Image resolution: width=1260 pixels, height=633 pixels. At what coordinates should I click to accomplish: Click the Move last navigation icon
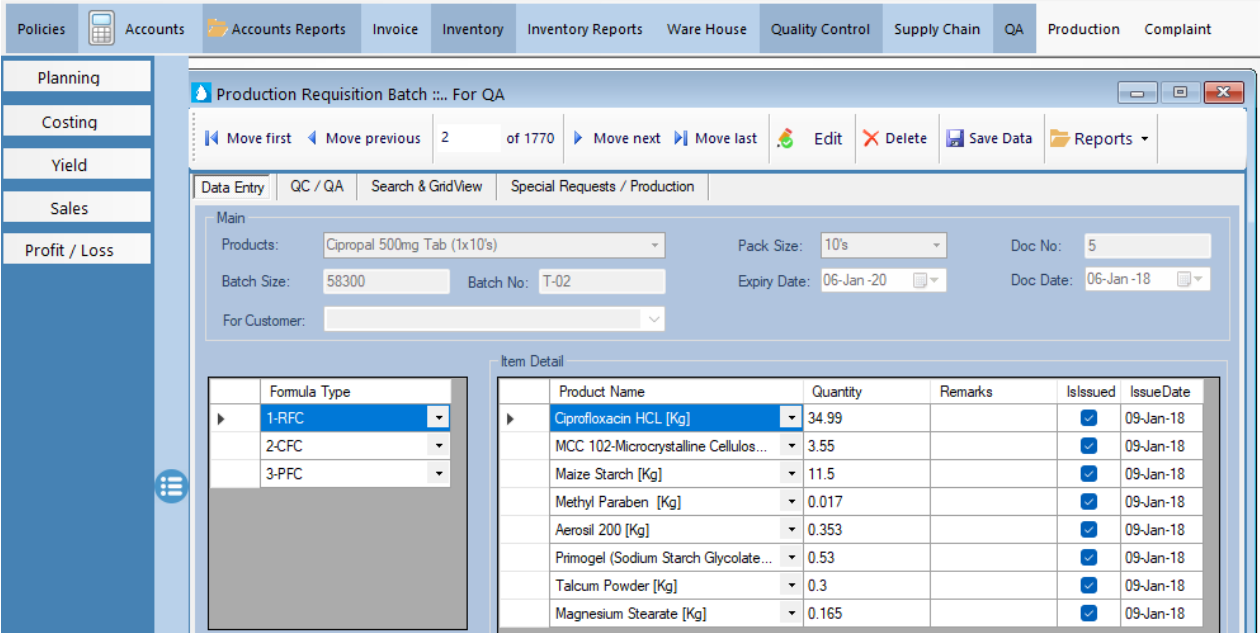(681, 139)
